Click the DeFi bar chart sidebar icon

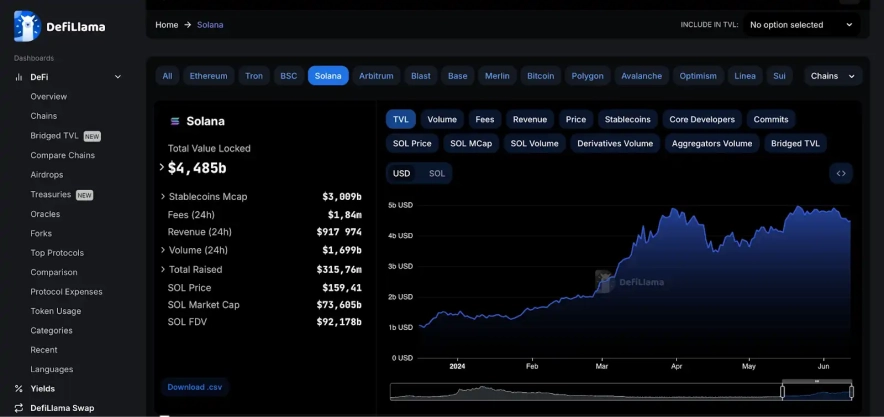[19, 77]
